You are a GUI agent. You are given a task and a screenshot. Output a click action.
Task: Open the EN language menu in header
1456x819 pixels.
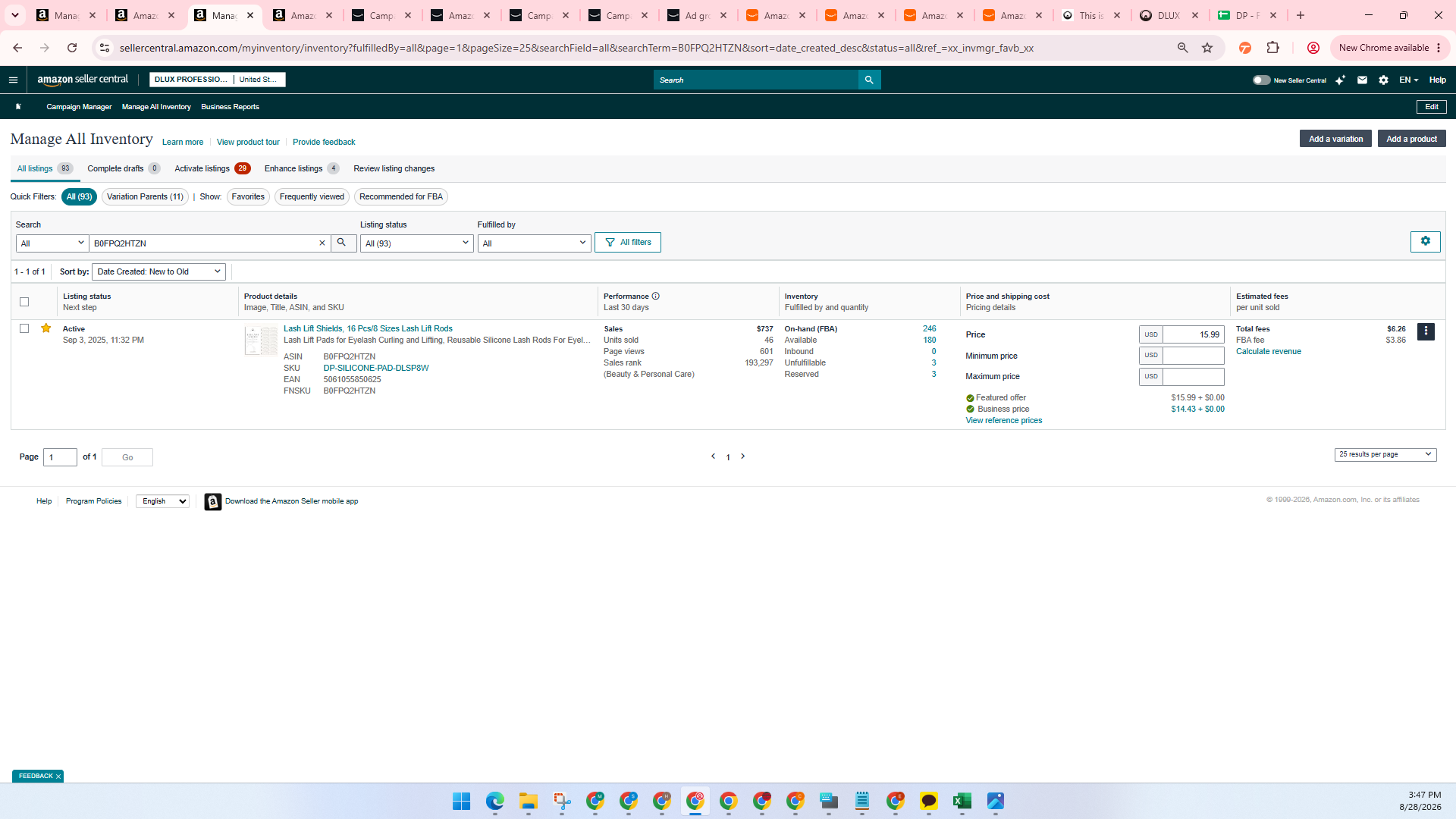pos(1408,80)
